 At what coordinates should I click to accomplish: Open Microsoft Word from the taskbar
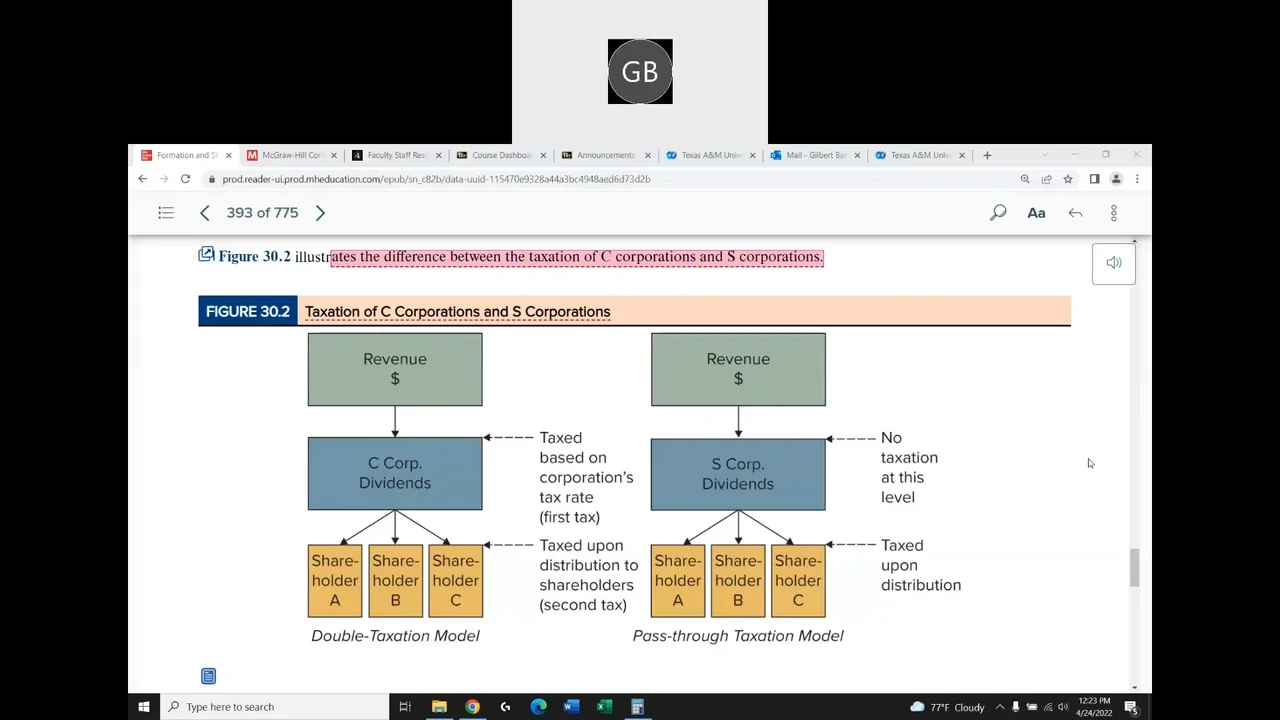571,707
